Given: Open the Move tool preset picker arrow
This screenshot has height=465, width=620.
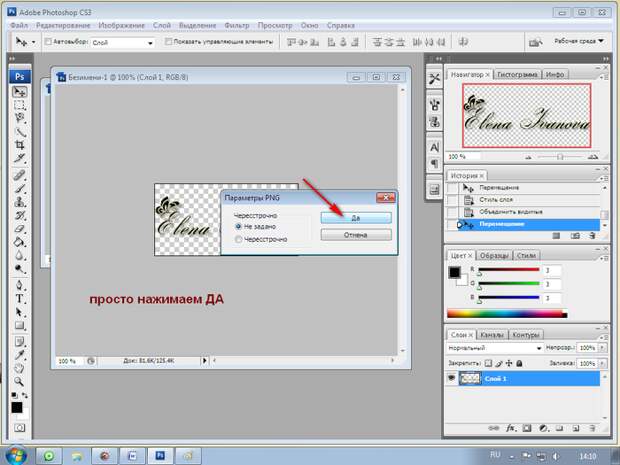Looking at the screenshot, I should pyautogui.click(x=34, y=42).
